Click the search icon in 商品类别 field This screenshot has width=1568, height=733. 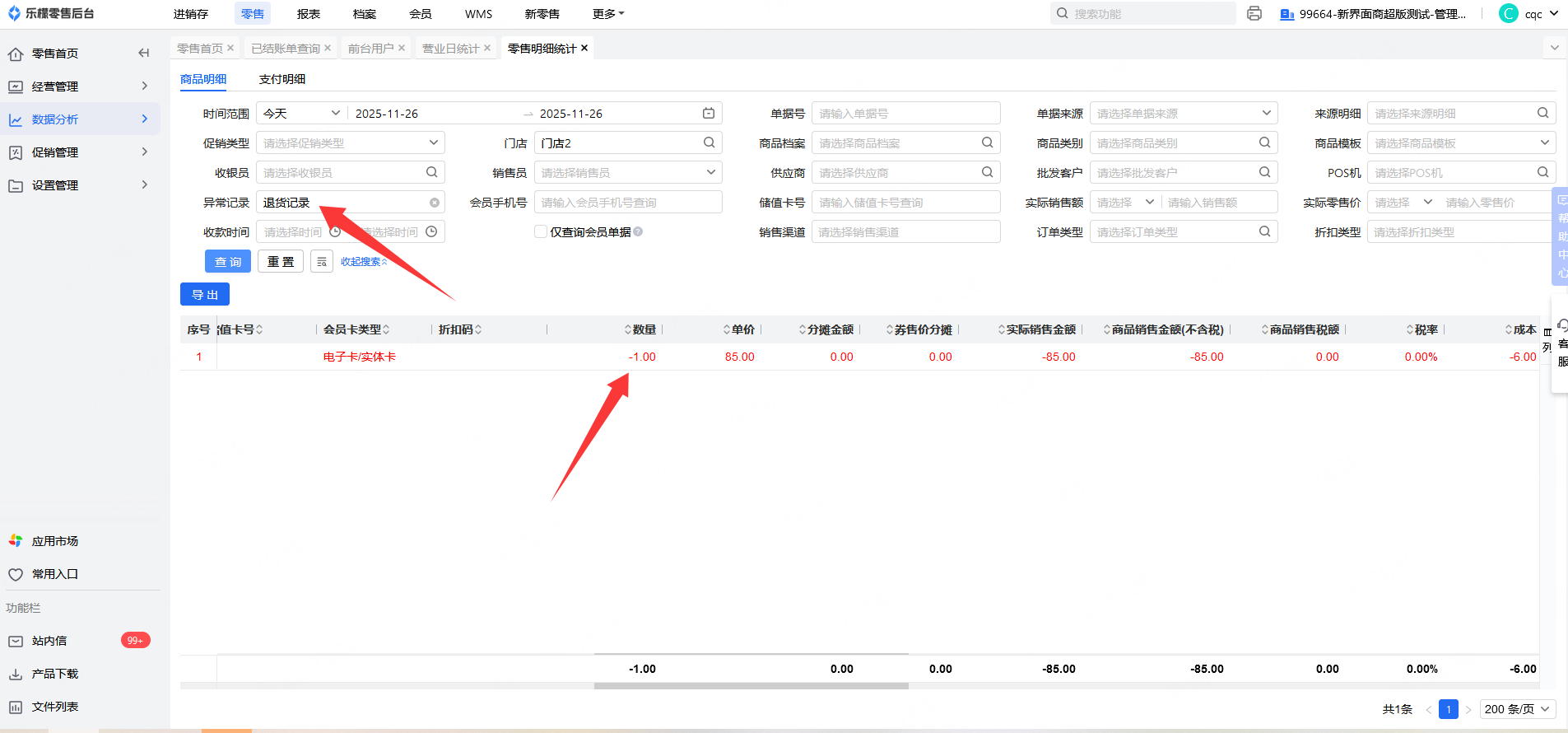(x=1265, y=142)
